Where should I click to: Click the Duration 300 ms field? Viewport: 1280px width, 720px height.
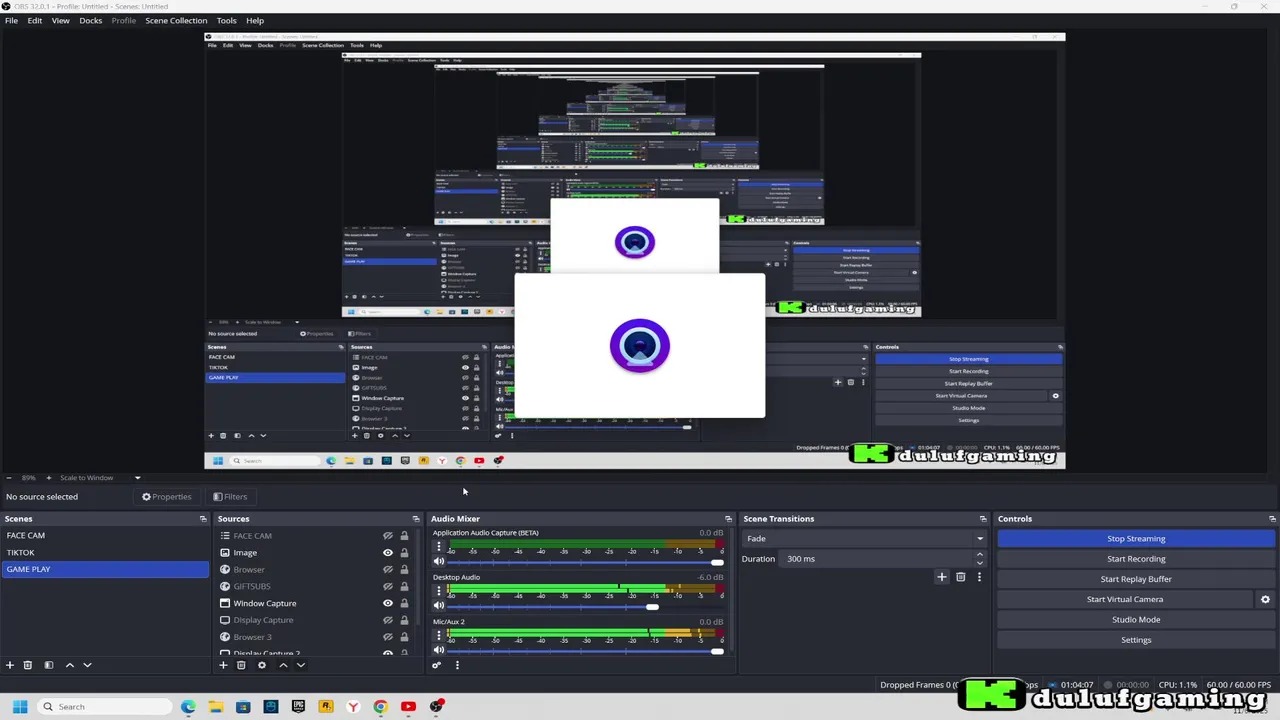[x=878, y=559]
